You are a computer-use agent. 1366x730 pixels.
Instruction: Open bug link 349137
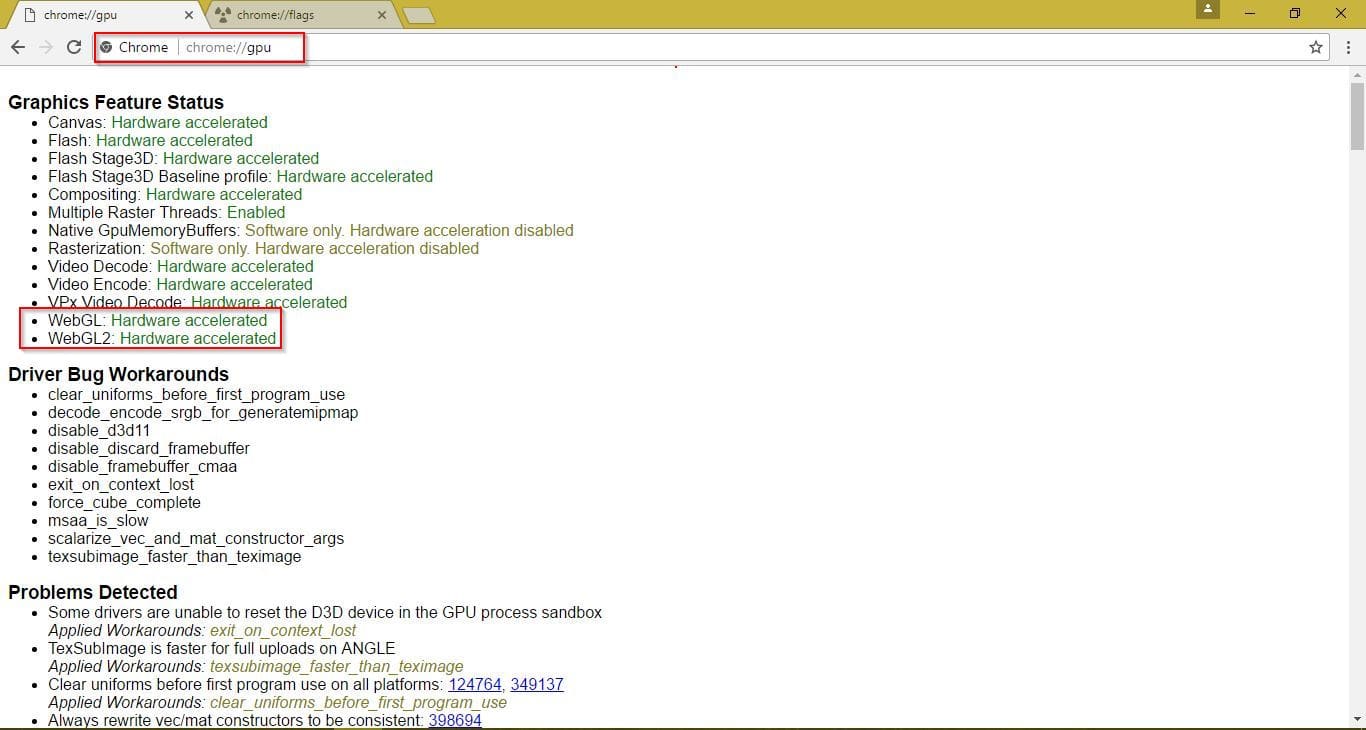(537, 685)
